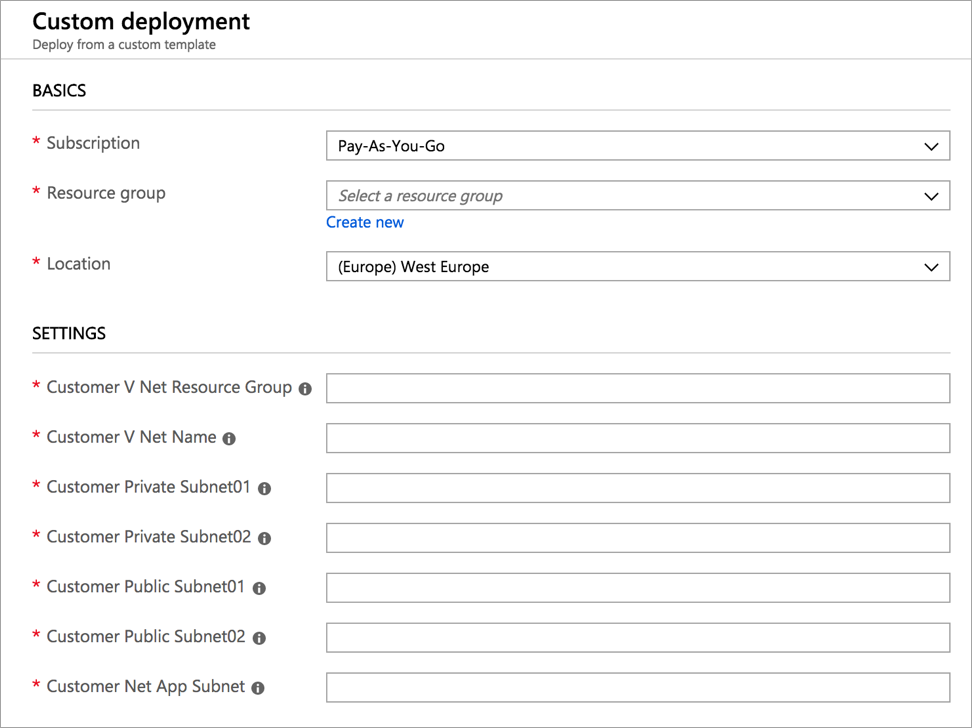
Task: Show info tooltip for Customer Private Subnet02
Action: (x=264, y=538)
